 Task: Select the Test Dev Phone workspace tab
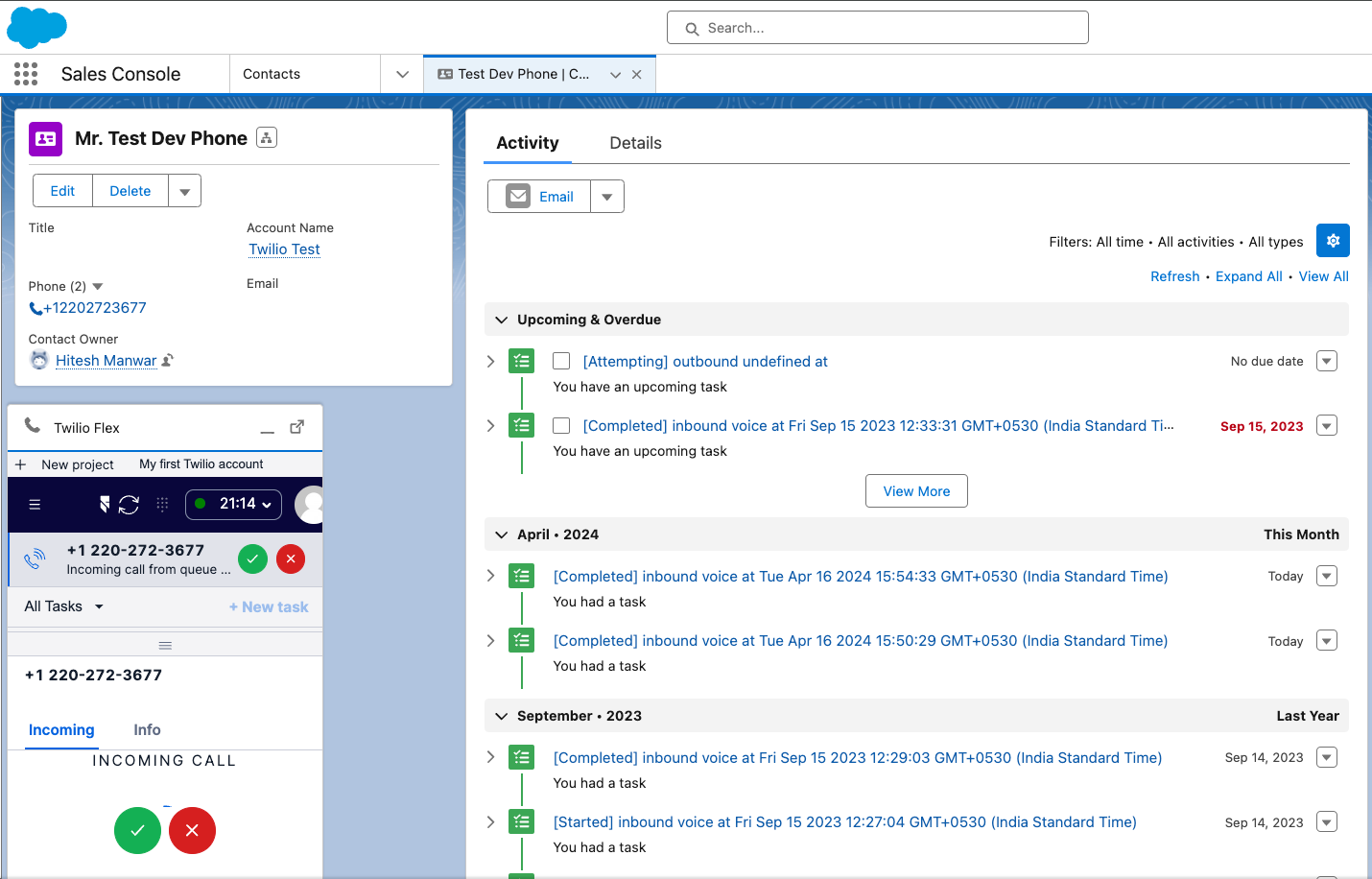coord(523,74)
